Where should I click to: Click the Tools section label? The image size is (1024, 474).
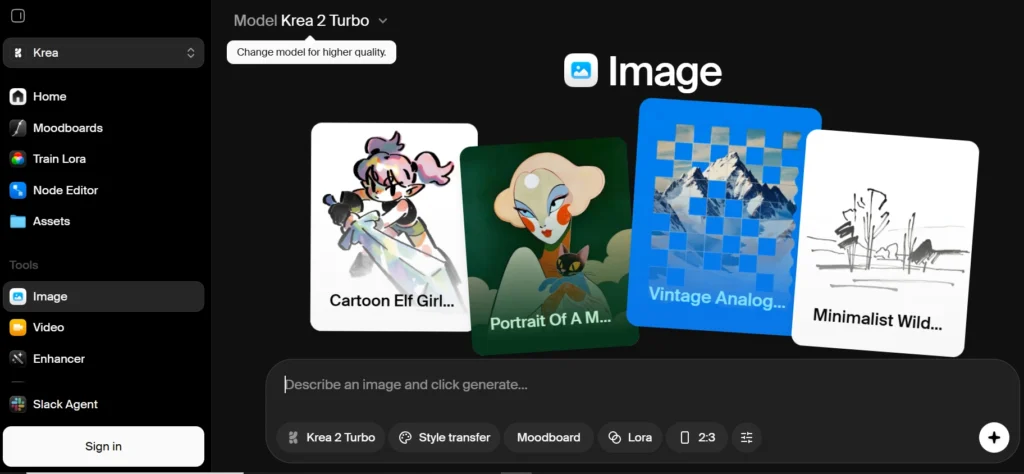(x=24, y=265)
